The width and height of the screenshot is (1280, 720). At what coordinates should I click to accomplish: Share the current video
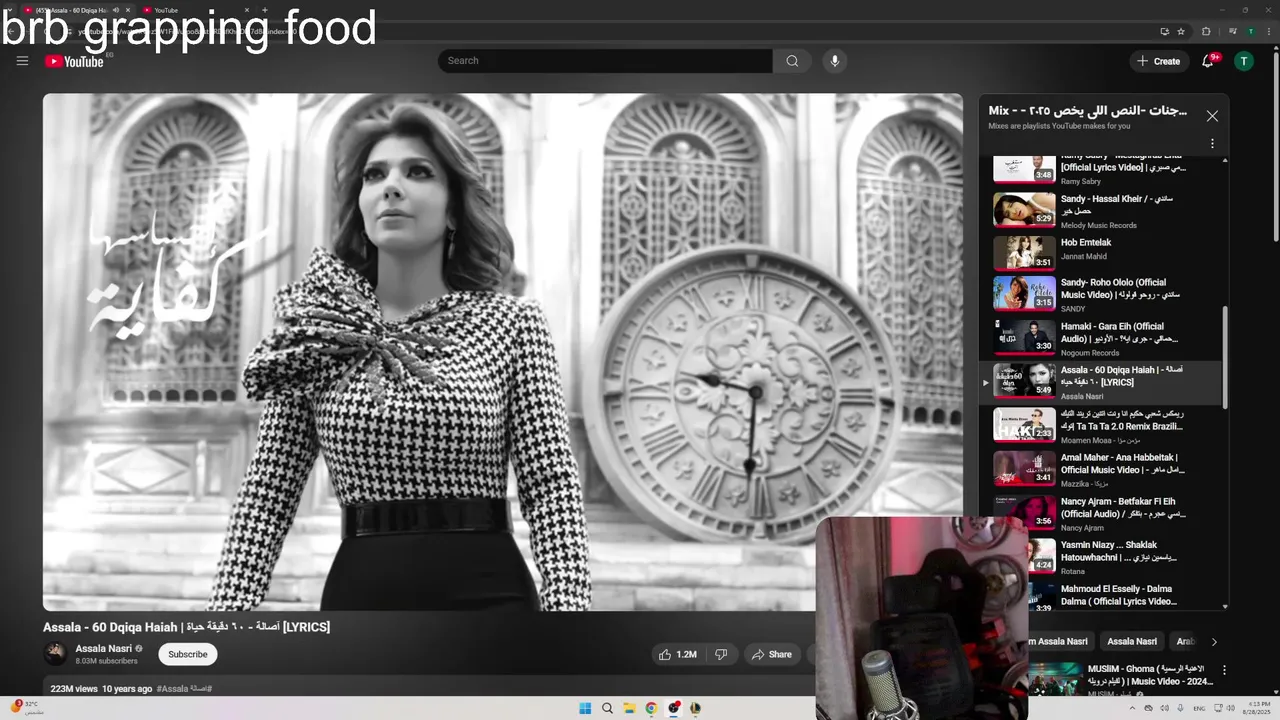pyautogui.click(x=771, y=655)
